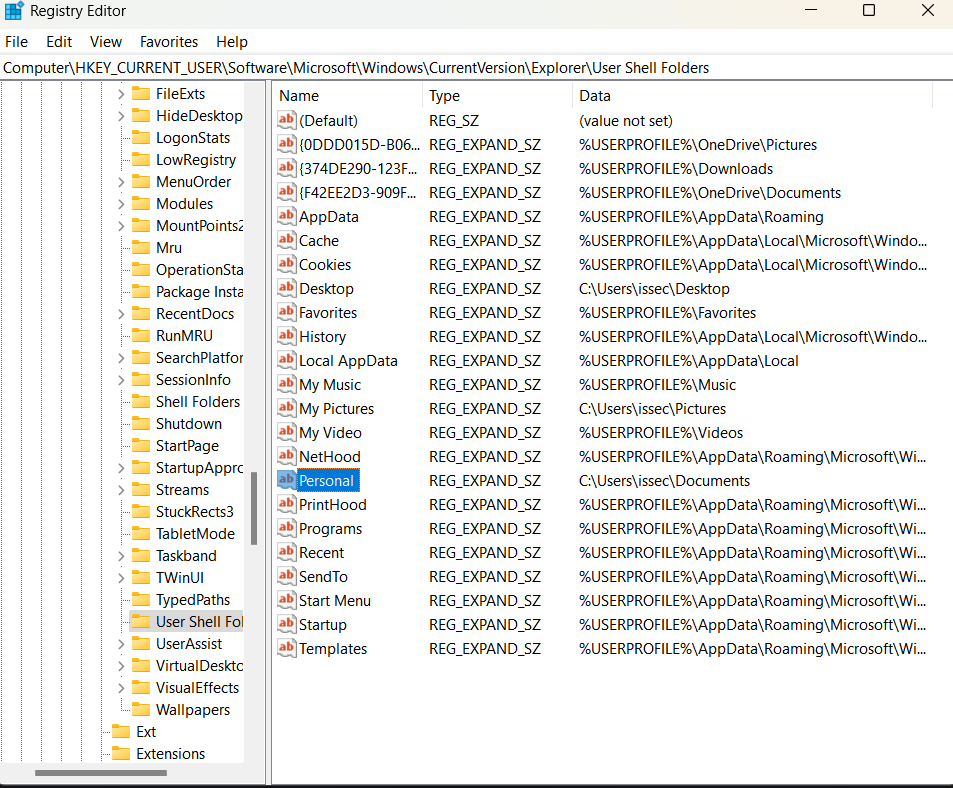Click the C:\Users\issec\Documents data cell
This screenshot has width=953, height=788.
(664, 481)
